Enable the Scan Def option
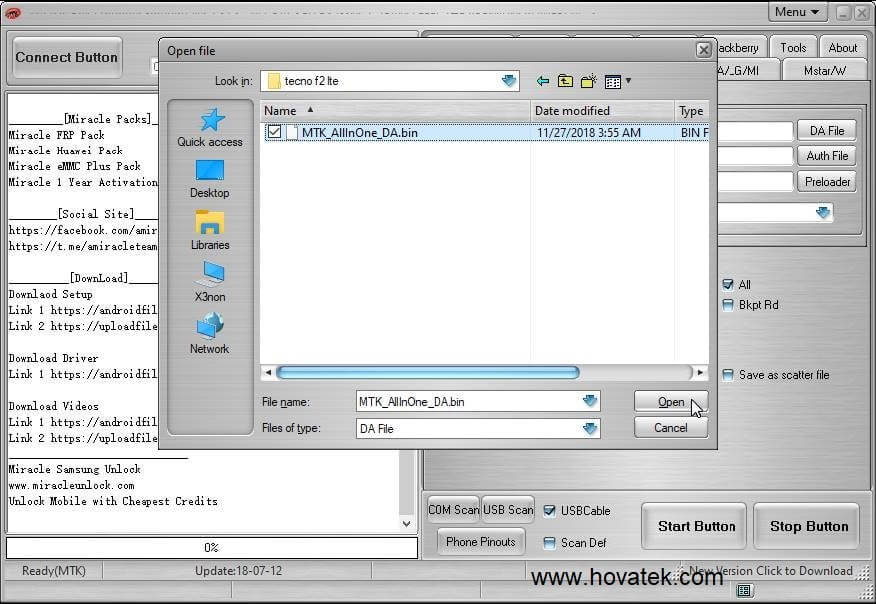876x604 pixels. click(548, 543)
